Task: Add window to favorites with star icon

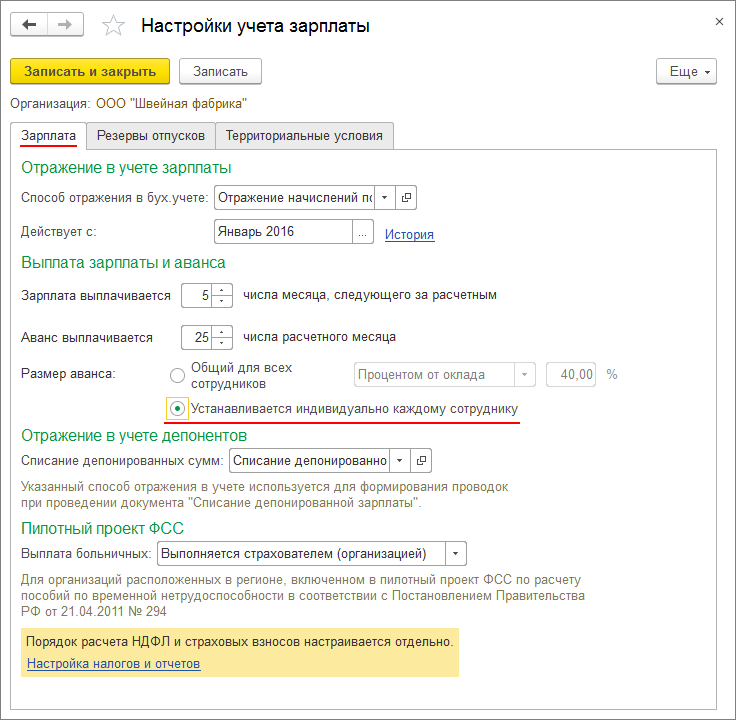Action: pyautogui.click(x=114, y=26)
